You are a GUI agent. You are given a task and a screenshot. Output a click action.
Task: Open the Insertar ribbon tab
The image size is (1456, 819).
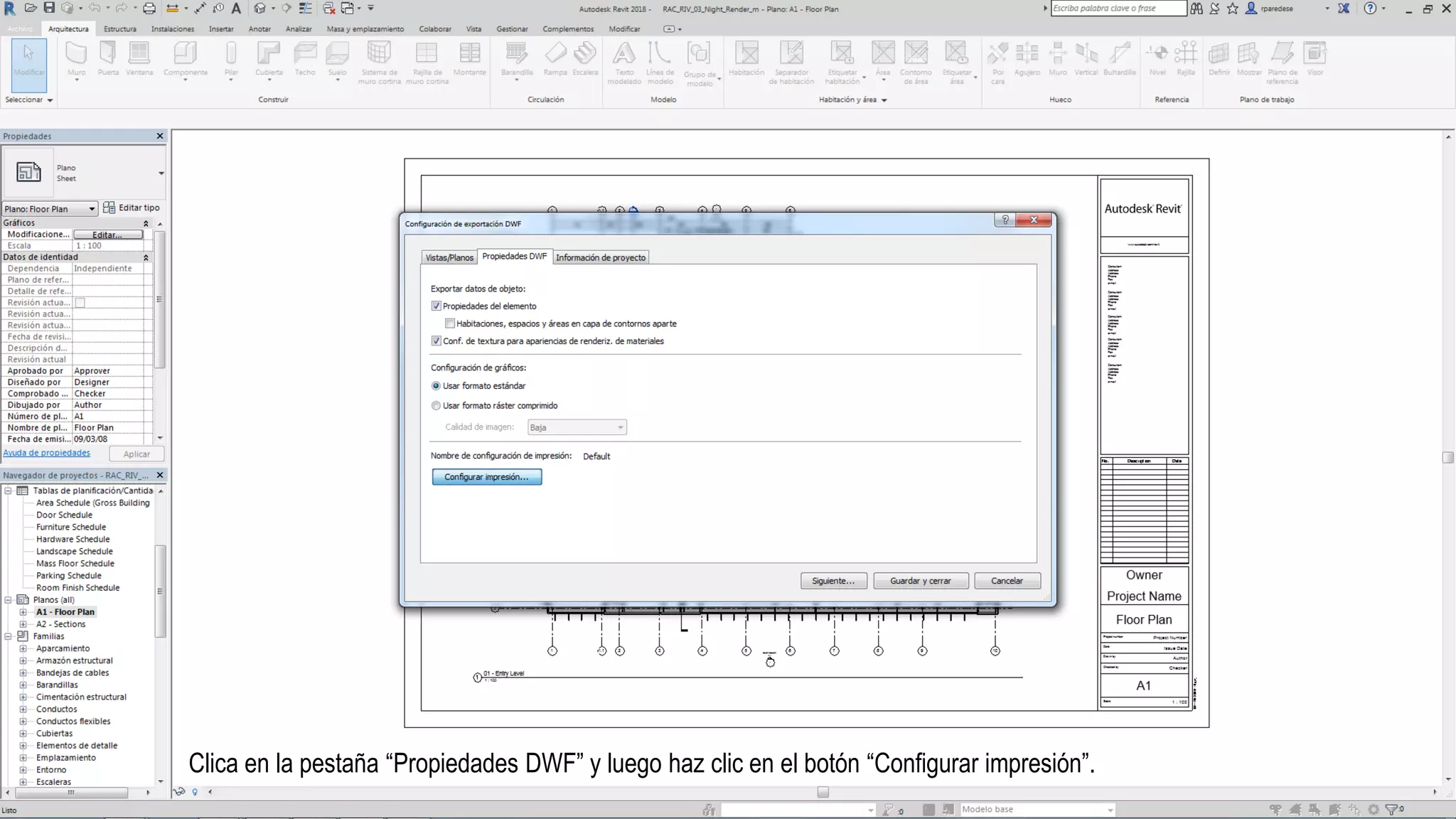(x=221, y=29)
